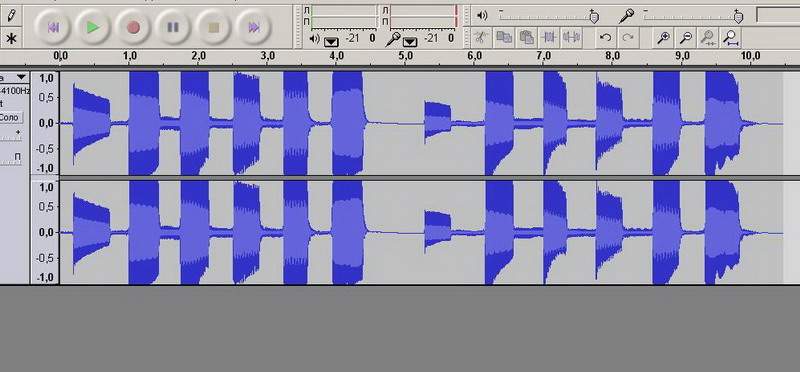Select the Multi-tool asterisk icon
The height and width of the screenshot is (372, 800).
click(11, 38)
